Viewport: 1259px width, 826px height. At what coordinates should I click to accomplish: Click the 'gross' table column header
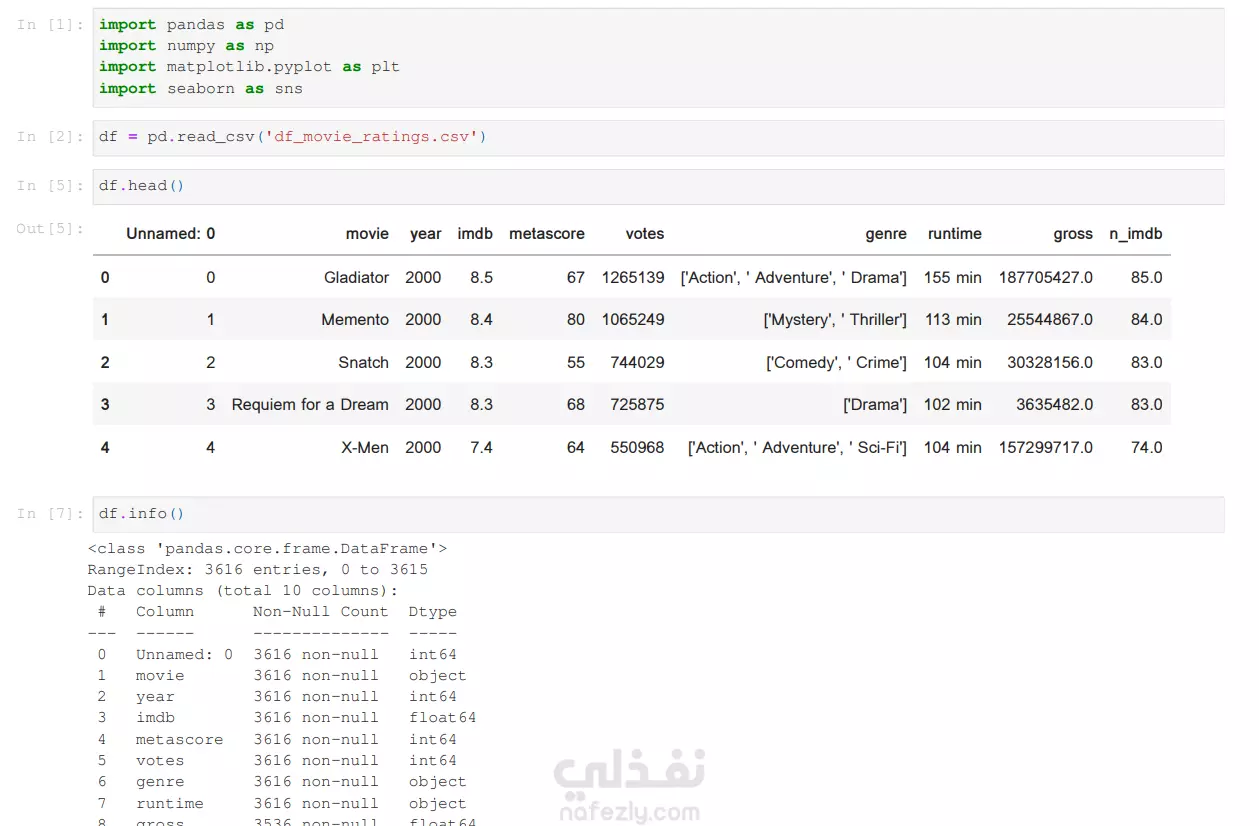[1073, 233]
